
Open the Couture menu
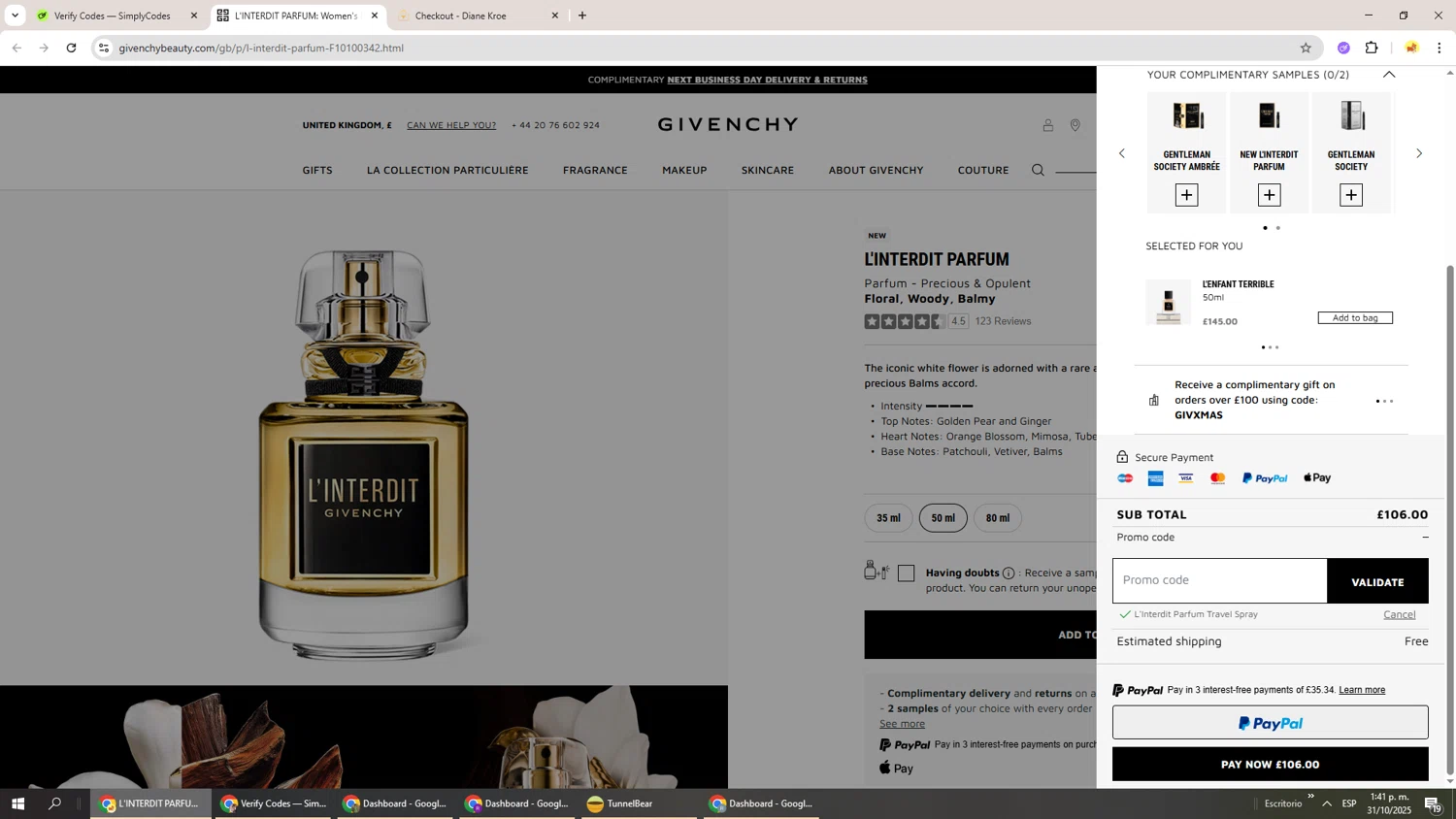click(x=983, y=170)
